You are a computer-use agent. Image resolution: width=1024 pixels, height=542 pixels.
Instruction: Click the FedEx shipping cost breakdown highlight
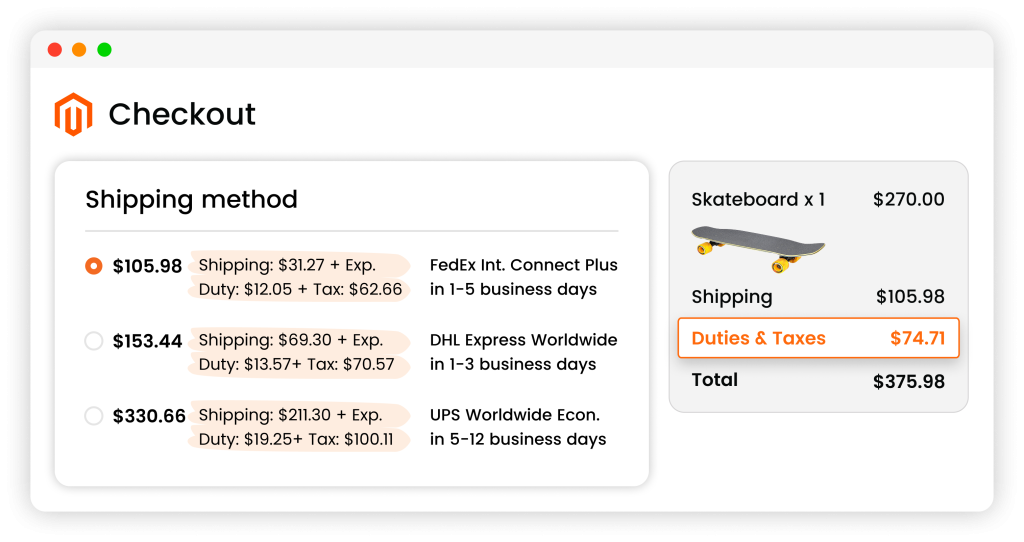click(x=287, y=266)
